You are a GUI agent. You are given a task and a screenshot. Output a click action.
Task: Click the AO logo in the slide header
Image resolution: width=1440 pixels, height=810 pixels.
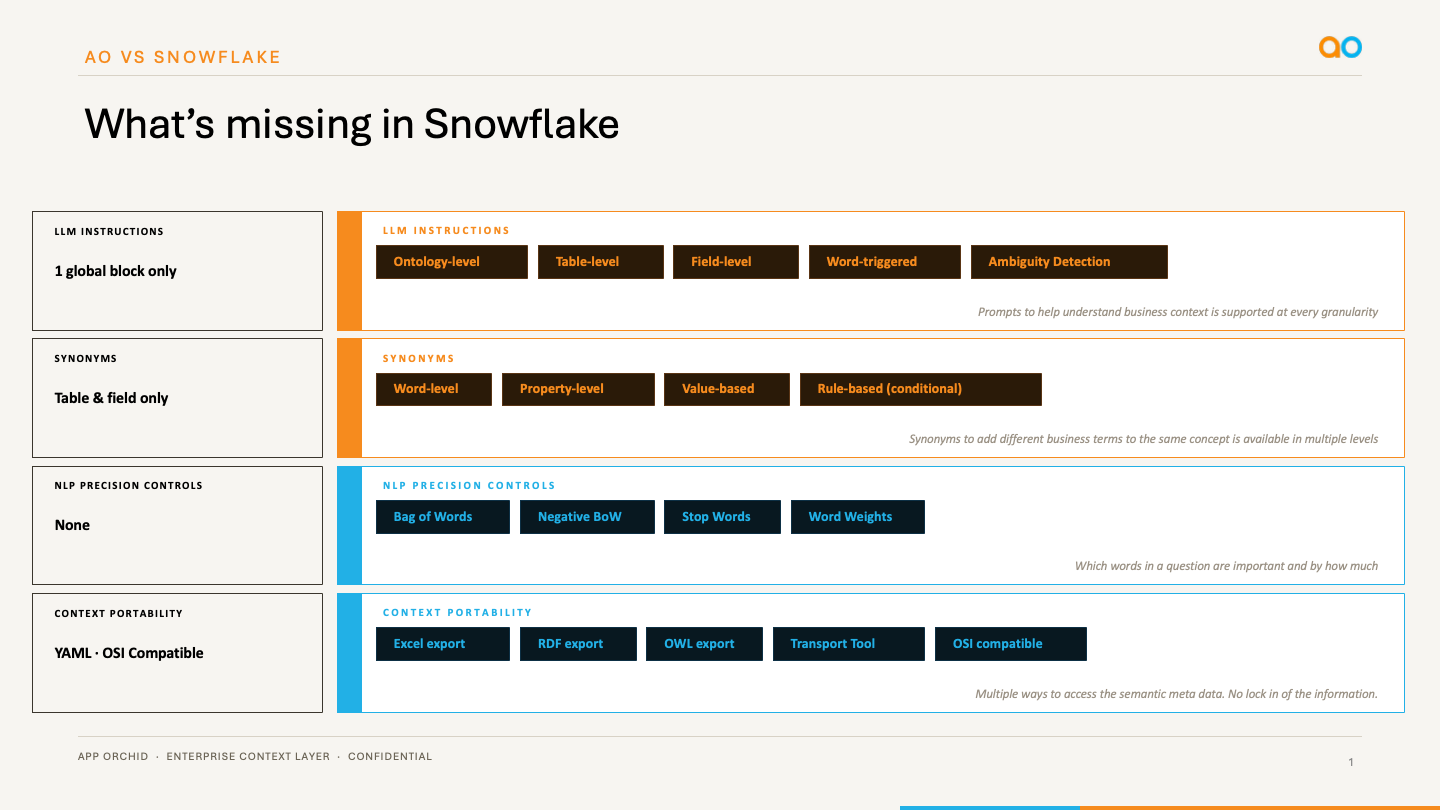[1340, 47]
